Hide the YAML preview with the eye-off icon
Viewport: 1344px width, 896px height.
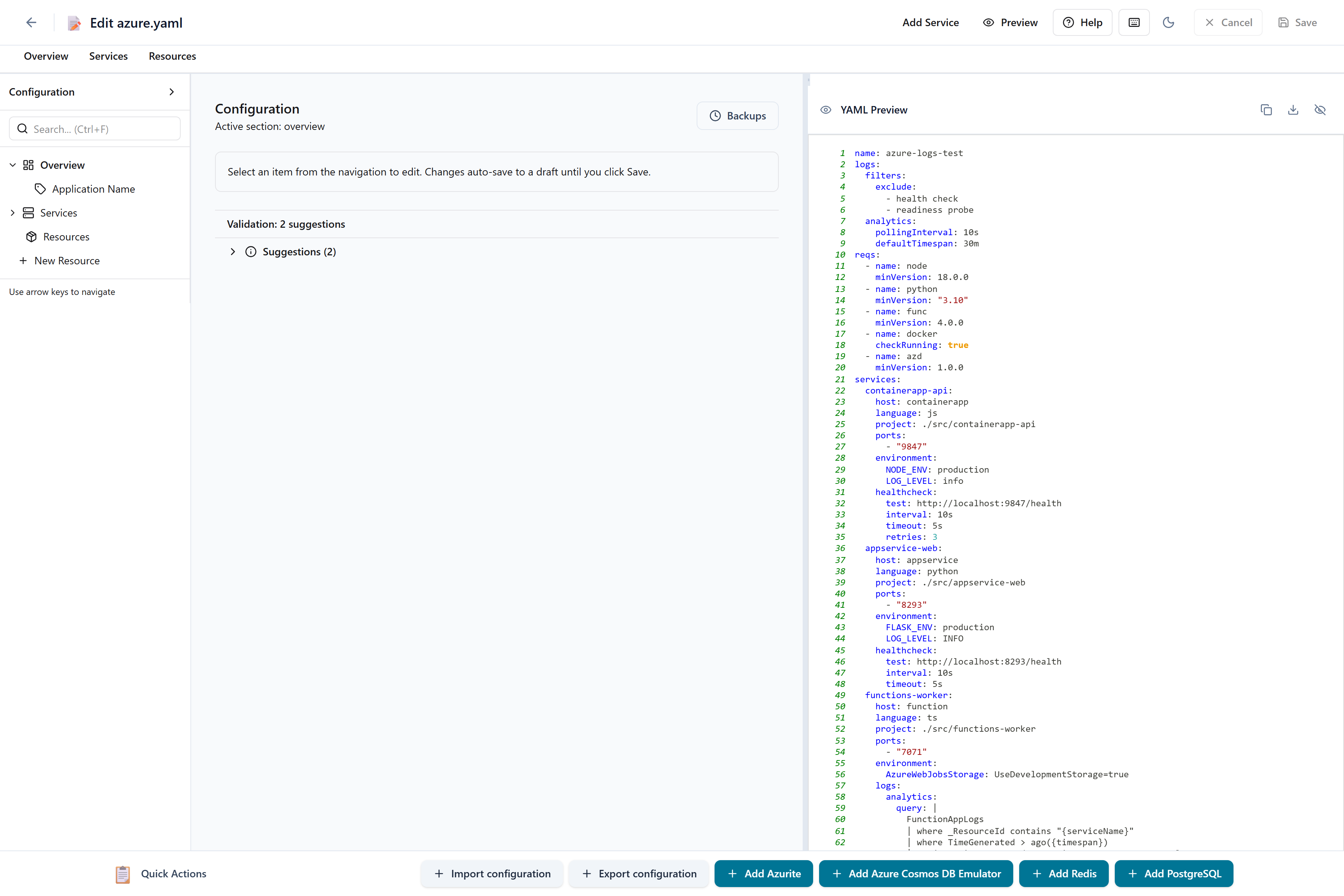coord(1320,110)
